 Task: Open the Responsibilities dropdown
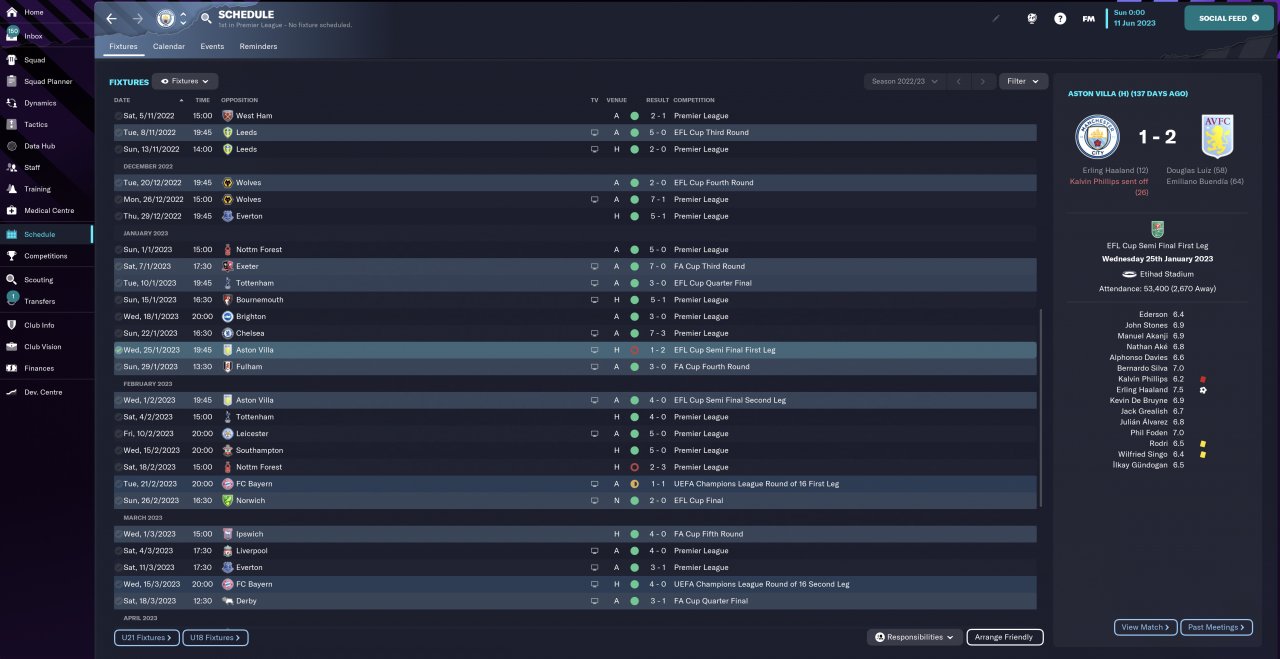[915, 637]
